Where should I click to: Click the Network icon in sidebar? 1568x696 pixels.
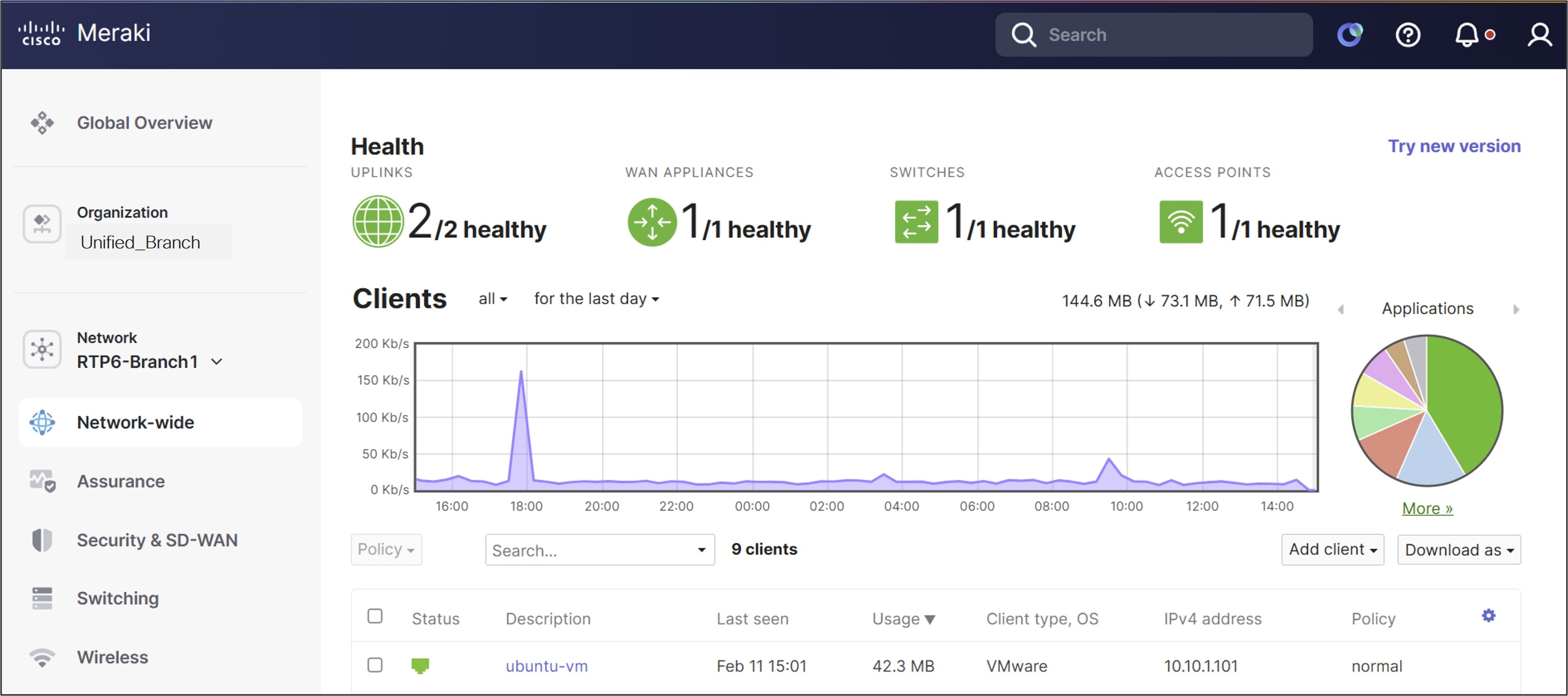click(x=42, y=349)
